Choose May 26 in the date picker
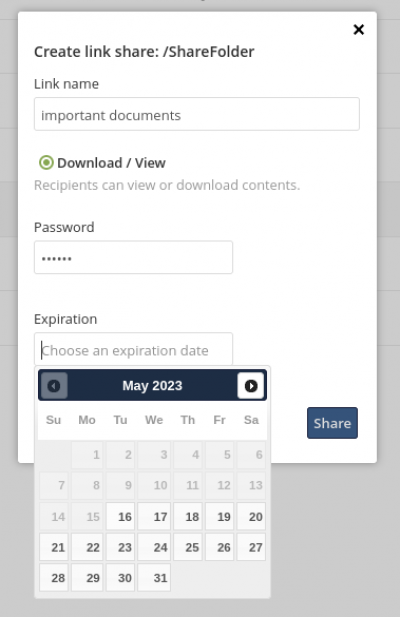 pyautogui.click(x=219, y=547)
